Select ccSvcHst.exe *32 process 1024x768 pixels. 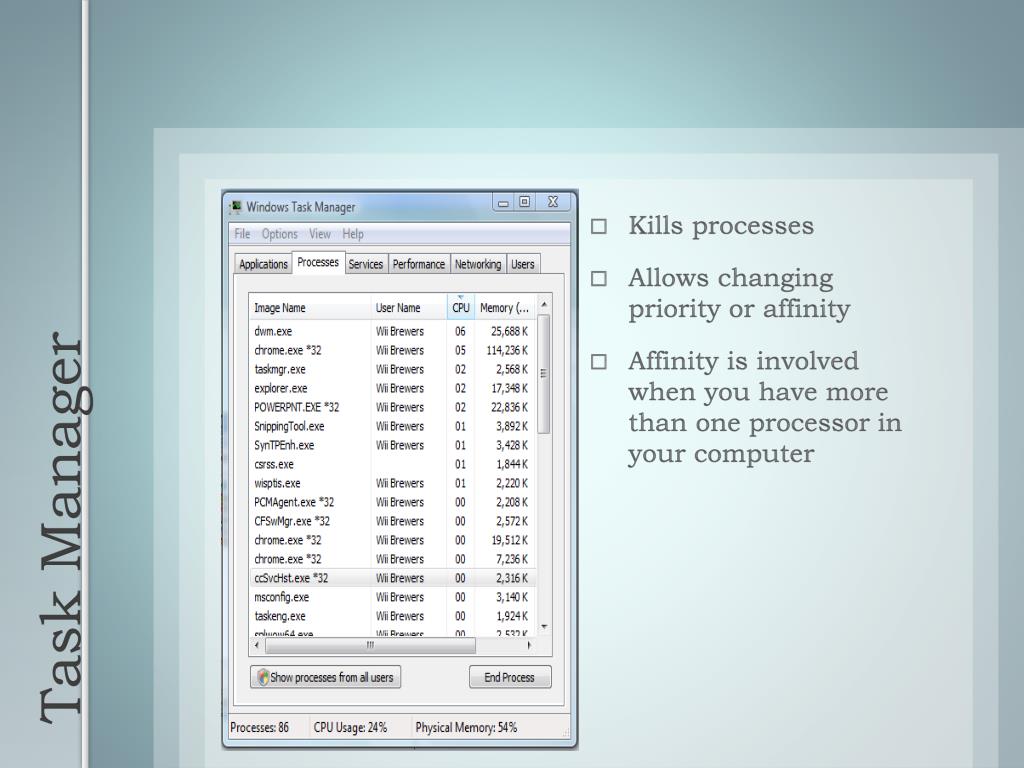tap(392, 578)
